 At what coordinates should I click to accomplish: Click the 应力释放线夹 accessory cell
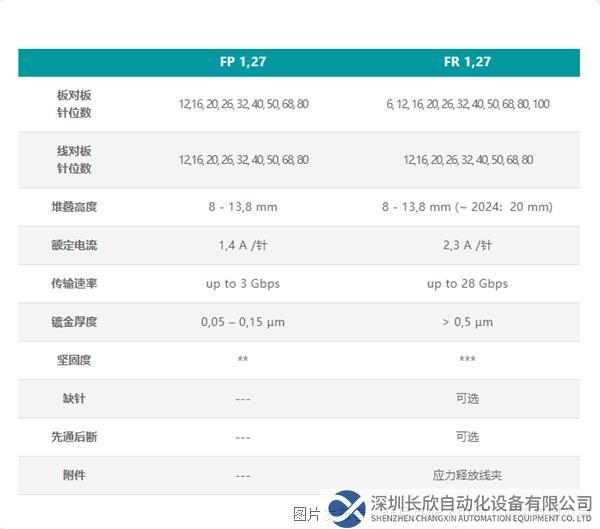tap(467, 475)
